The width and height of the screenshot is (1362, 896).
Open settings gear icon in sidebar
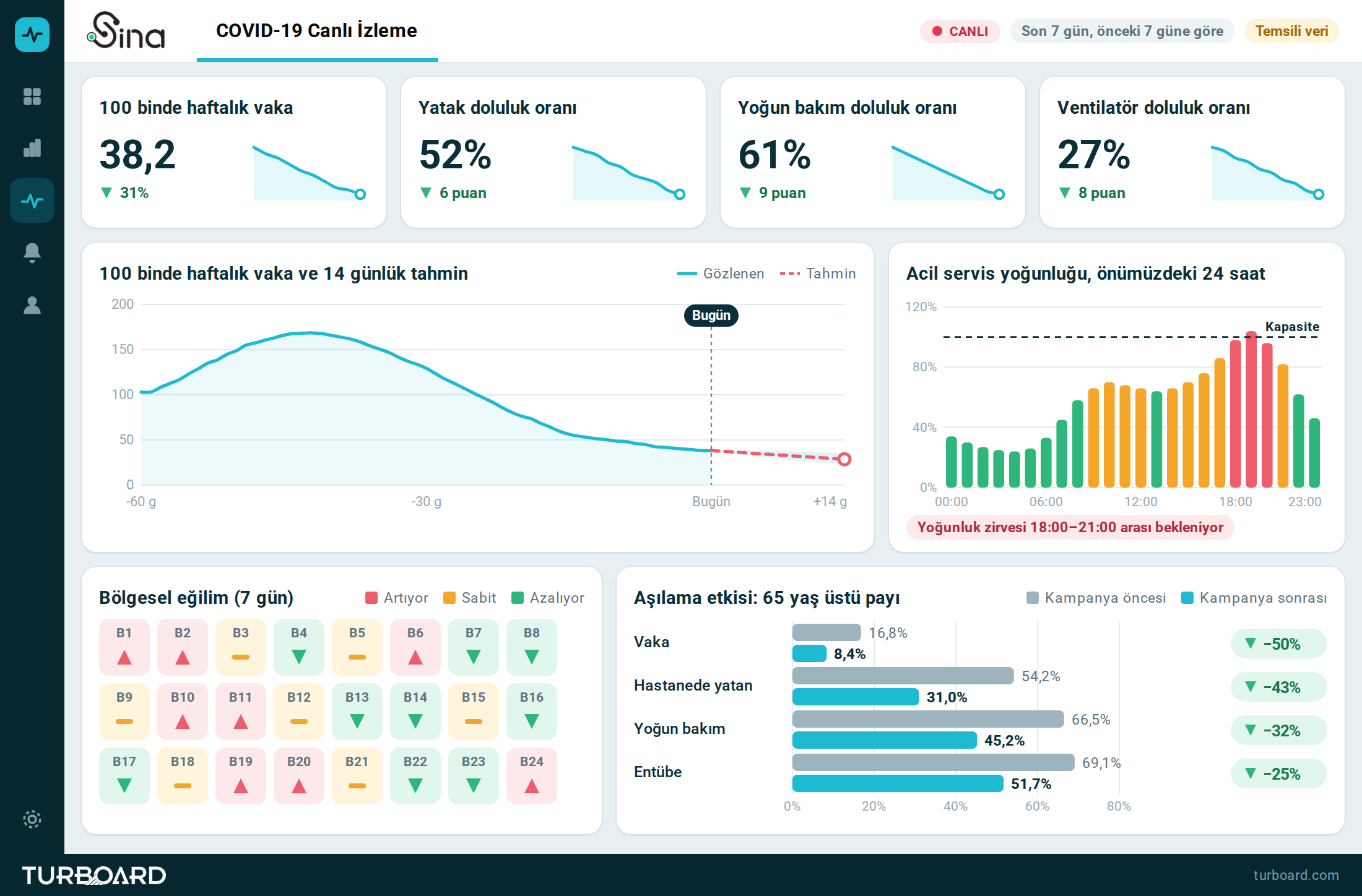coord(32,819)
